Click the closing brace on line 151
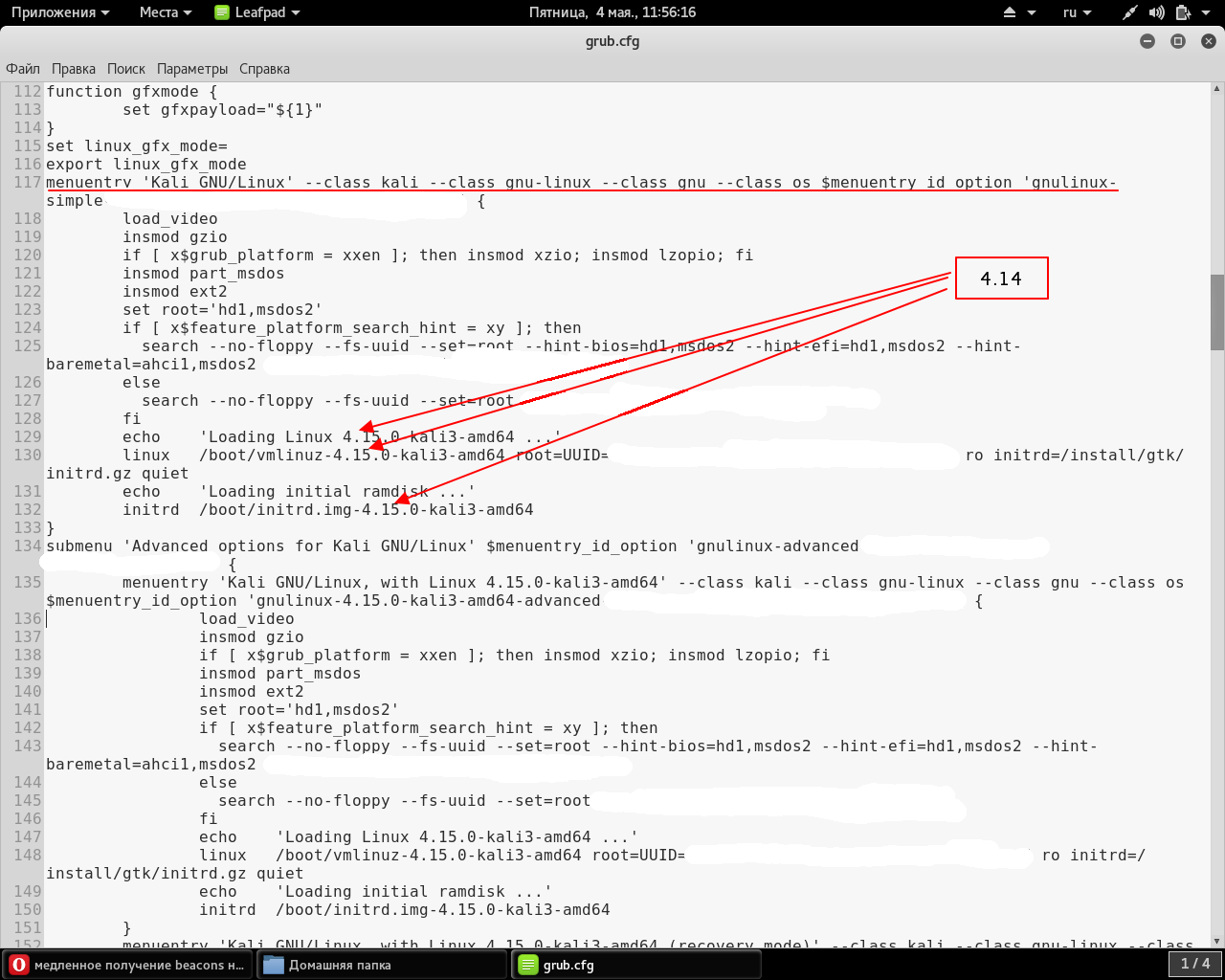 click(127, 928)
